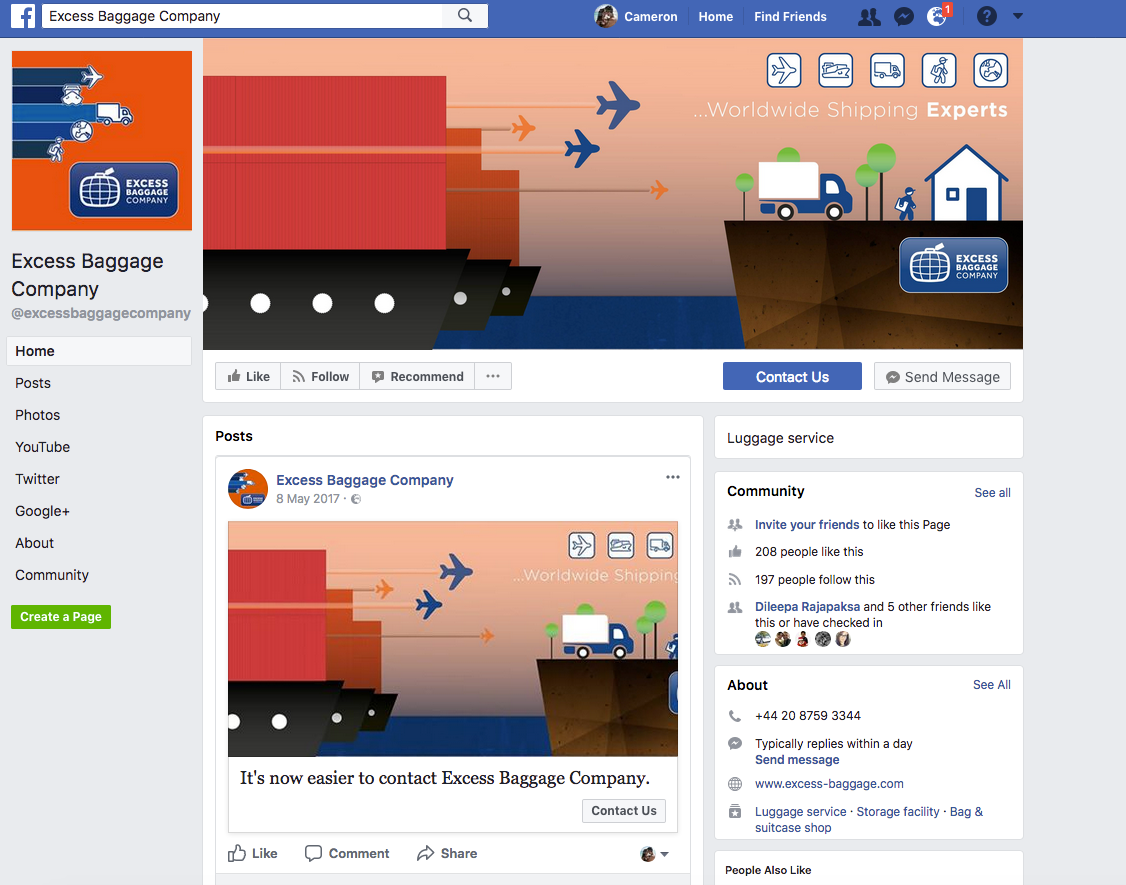Open post options three-dots menu
1126x885 pixels.
point(673,477)
